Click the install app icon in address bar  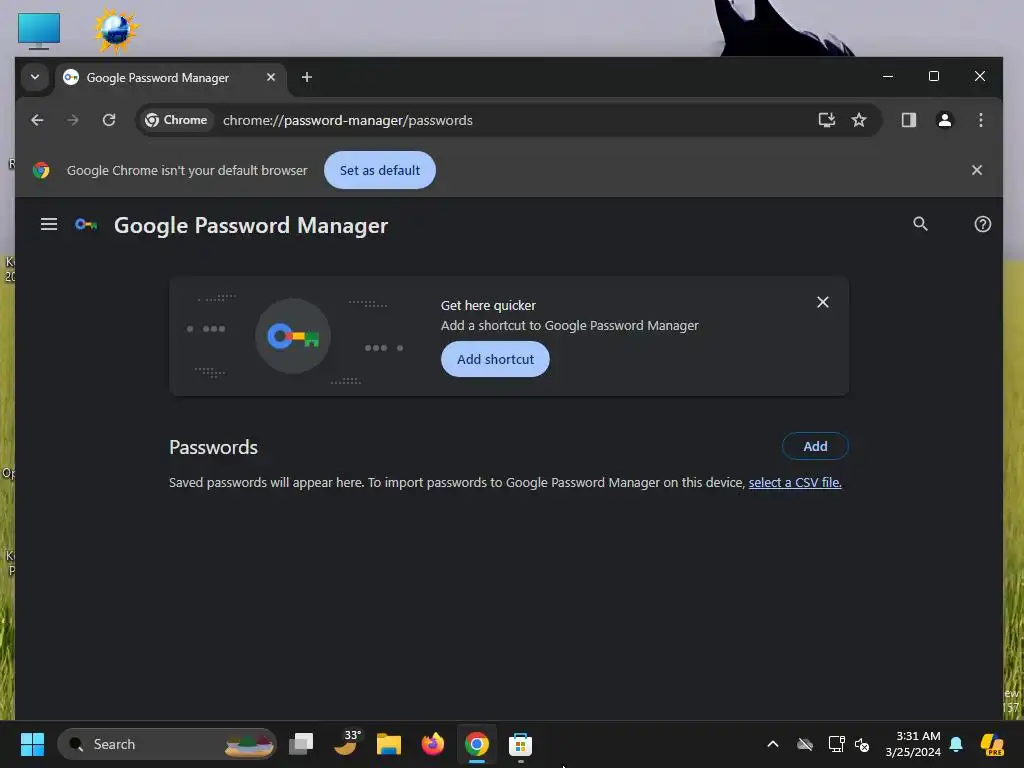(827, 120)
